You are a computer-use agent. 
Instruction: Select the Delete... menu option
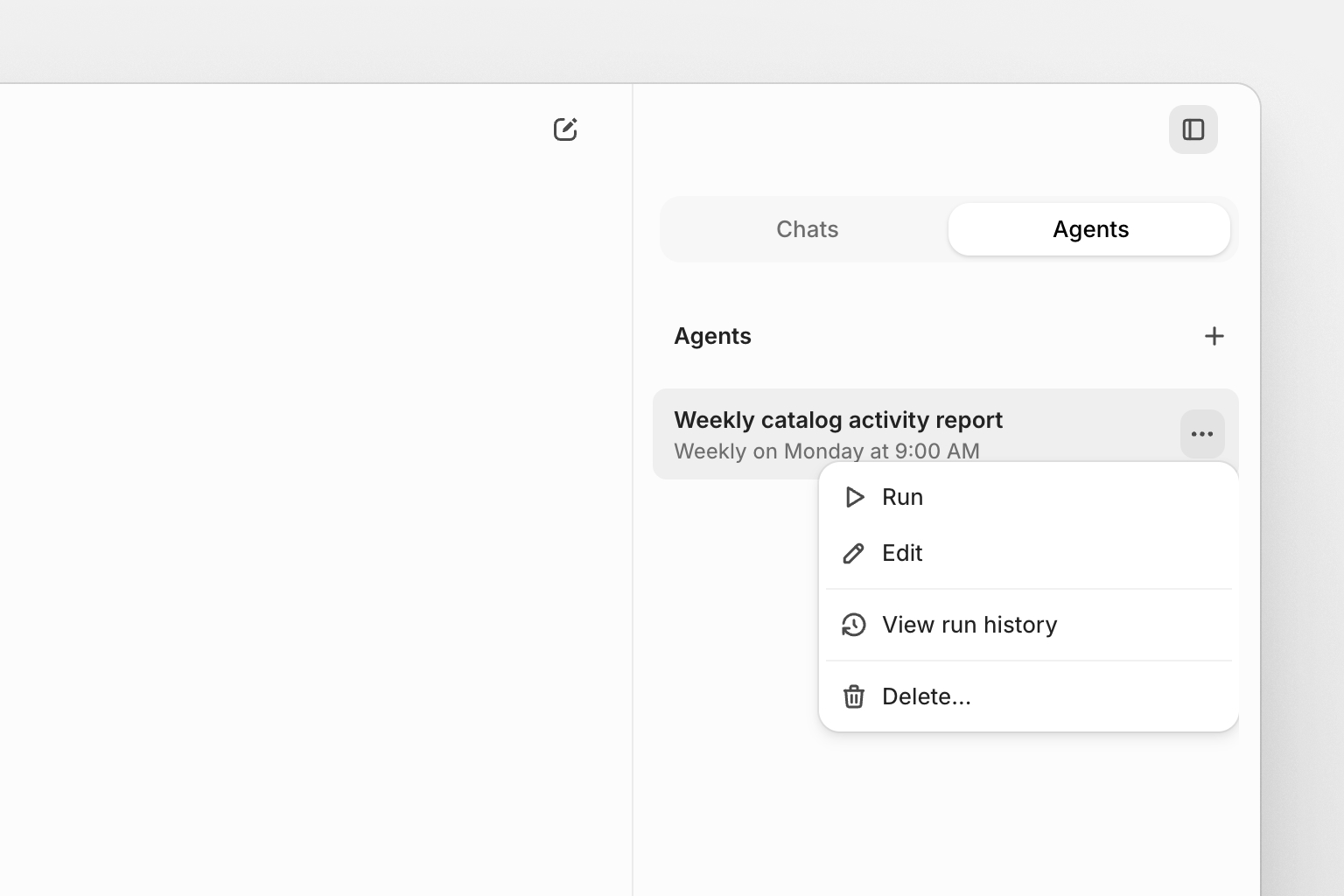(927, 696)
